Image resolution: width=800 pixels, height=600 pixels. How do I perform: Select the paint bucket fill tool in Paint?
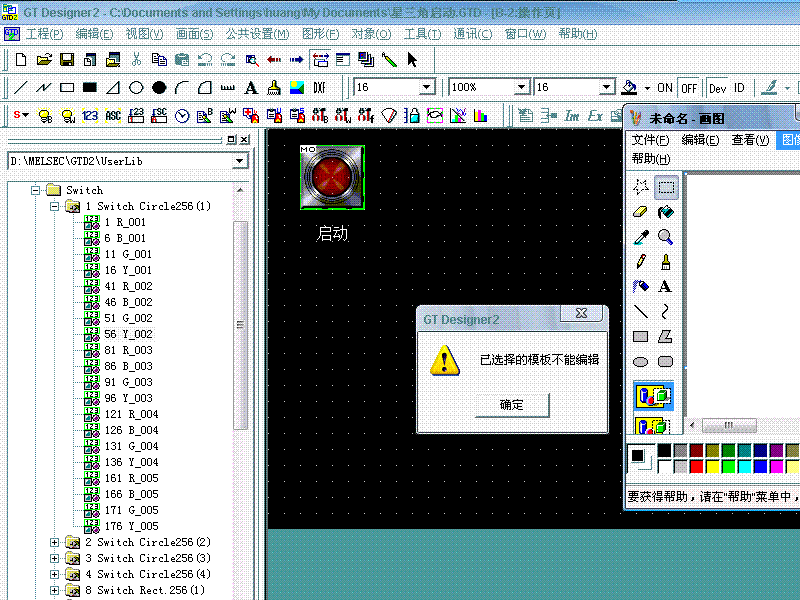pos(665,211)
